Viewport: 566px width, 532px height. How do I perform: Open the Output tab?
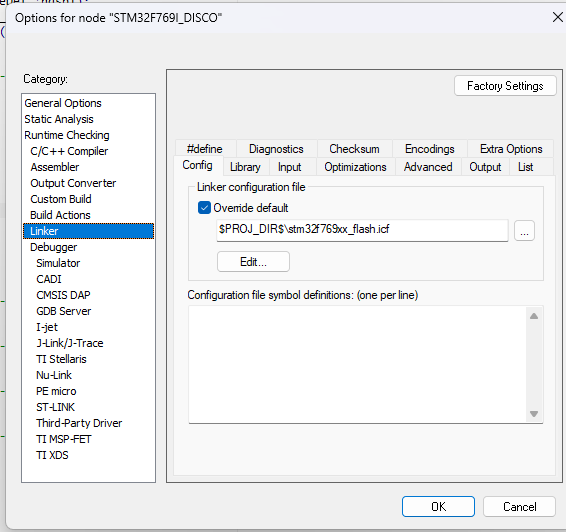485,167
